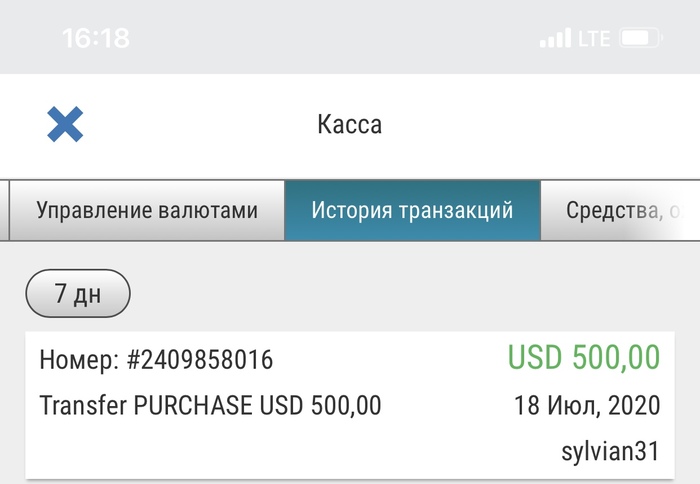Open transaction number #2409858016

[156, 360]
